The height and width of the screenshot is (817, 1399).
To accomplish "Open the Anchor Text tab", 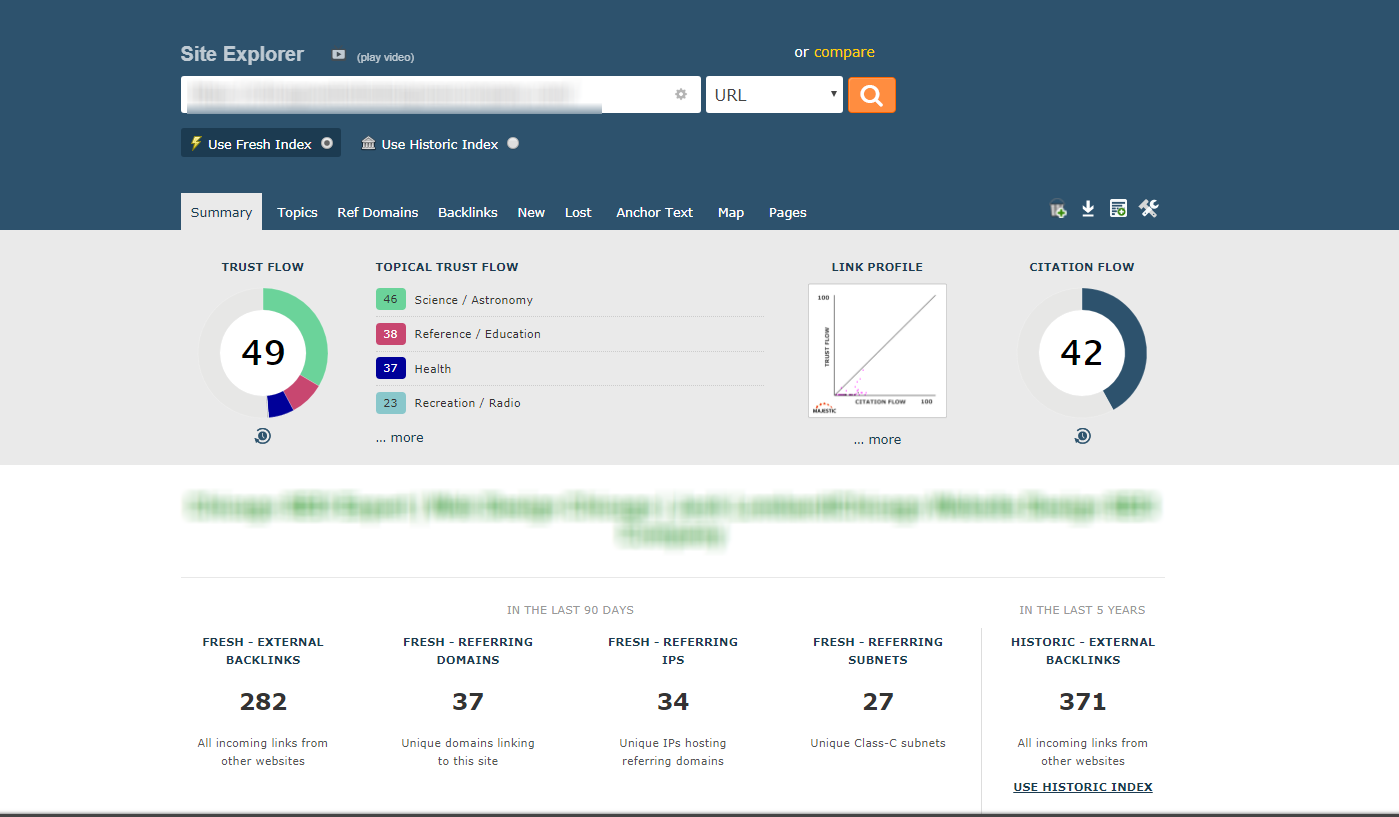I will coord(654,212).
